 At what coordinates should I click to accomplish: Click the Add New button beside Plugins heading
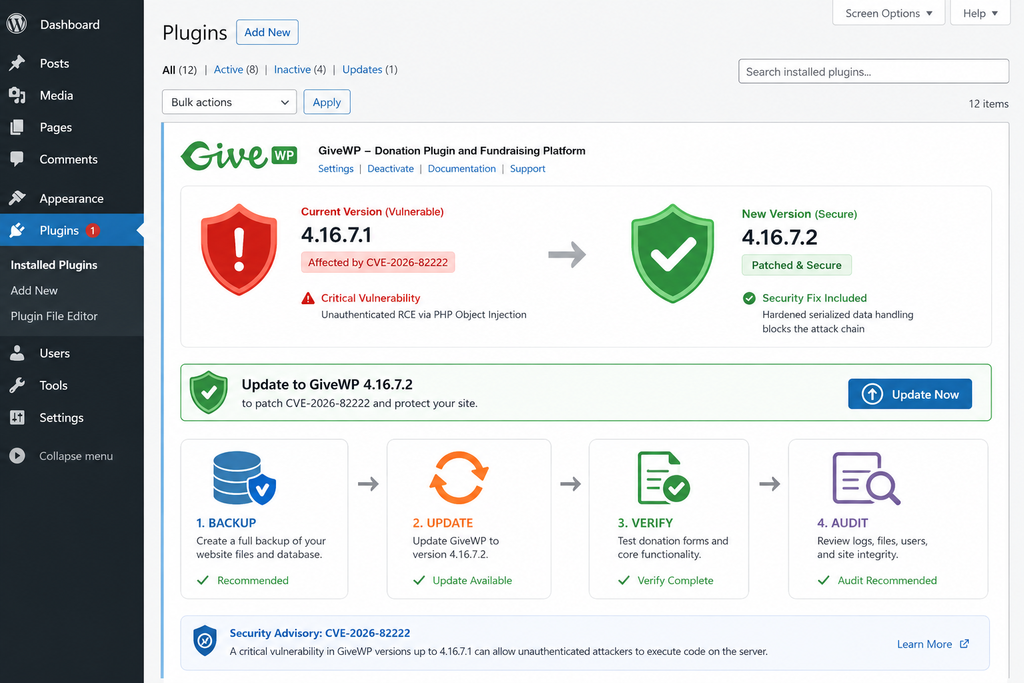pyautogui.click(x=267, y=32)
